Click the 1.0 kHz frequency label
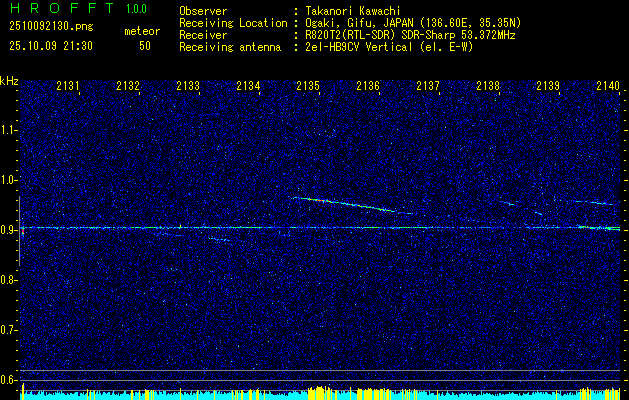Screen dimensions: 629x400 tap(9, 180)
